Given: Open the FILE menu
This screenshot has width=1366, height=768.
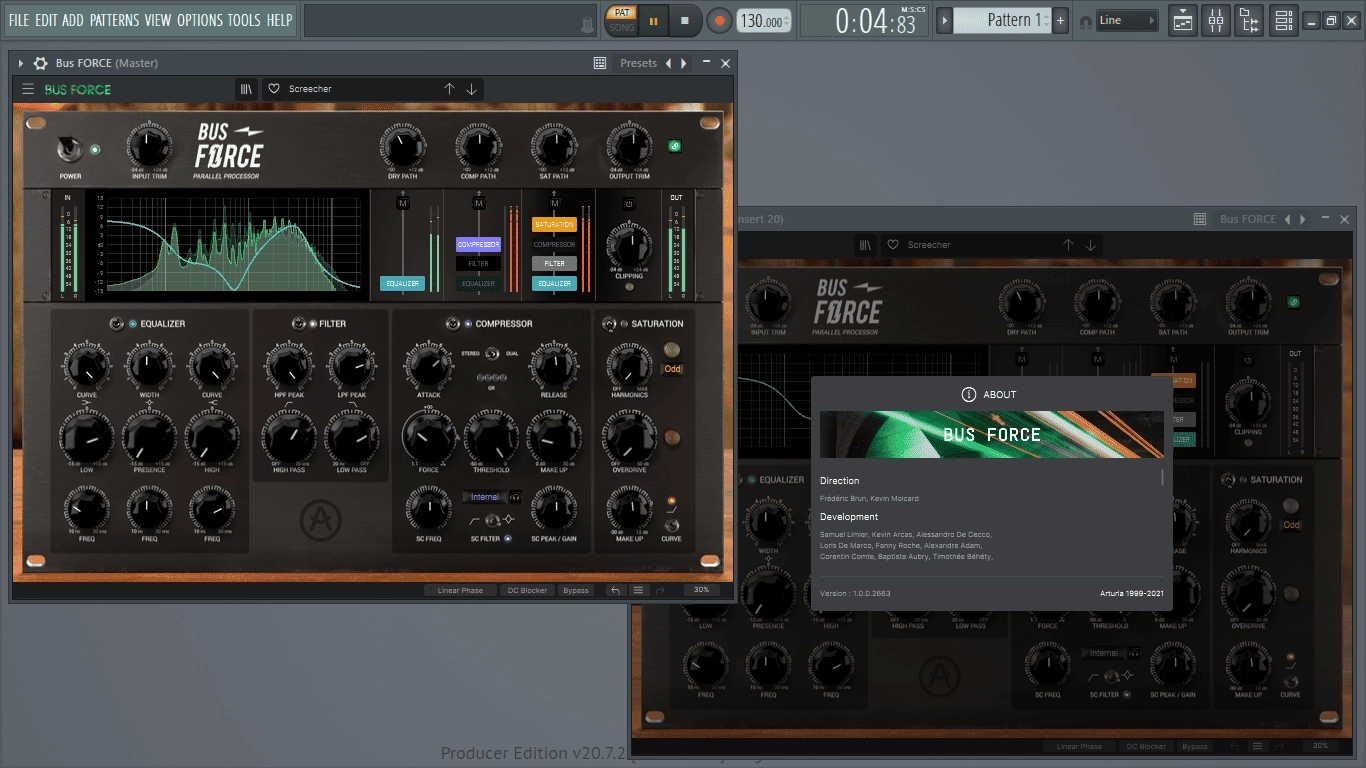Looking at the screenshot, I should [x=19, y=20].
